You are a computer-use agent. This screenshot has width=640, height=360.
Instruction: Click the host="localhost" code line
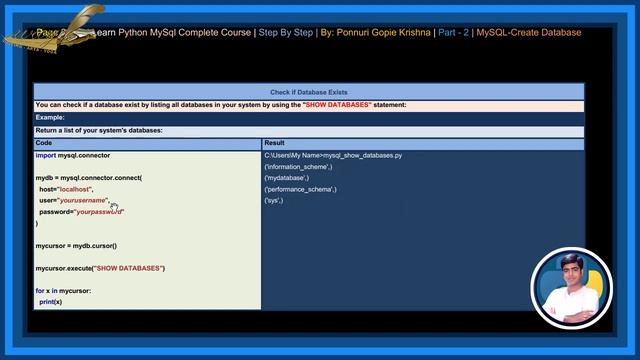[66, 189]
